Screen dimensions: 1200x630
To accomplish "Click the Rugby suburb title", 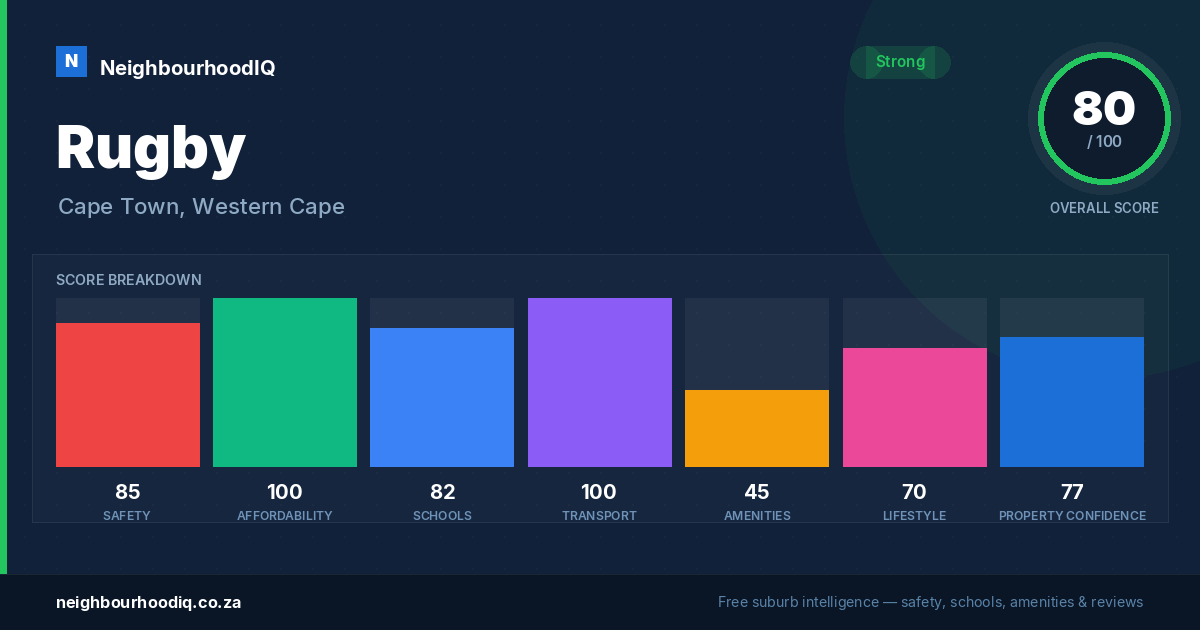I will point(151,150).
